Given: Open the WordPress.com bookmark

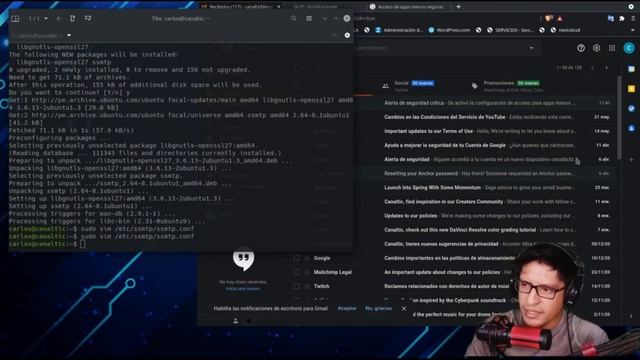Looking at the screenshot, I should pyautogui.click(x=449, y=30).
